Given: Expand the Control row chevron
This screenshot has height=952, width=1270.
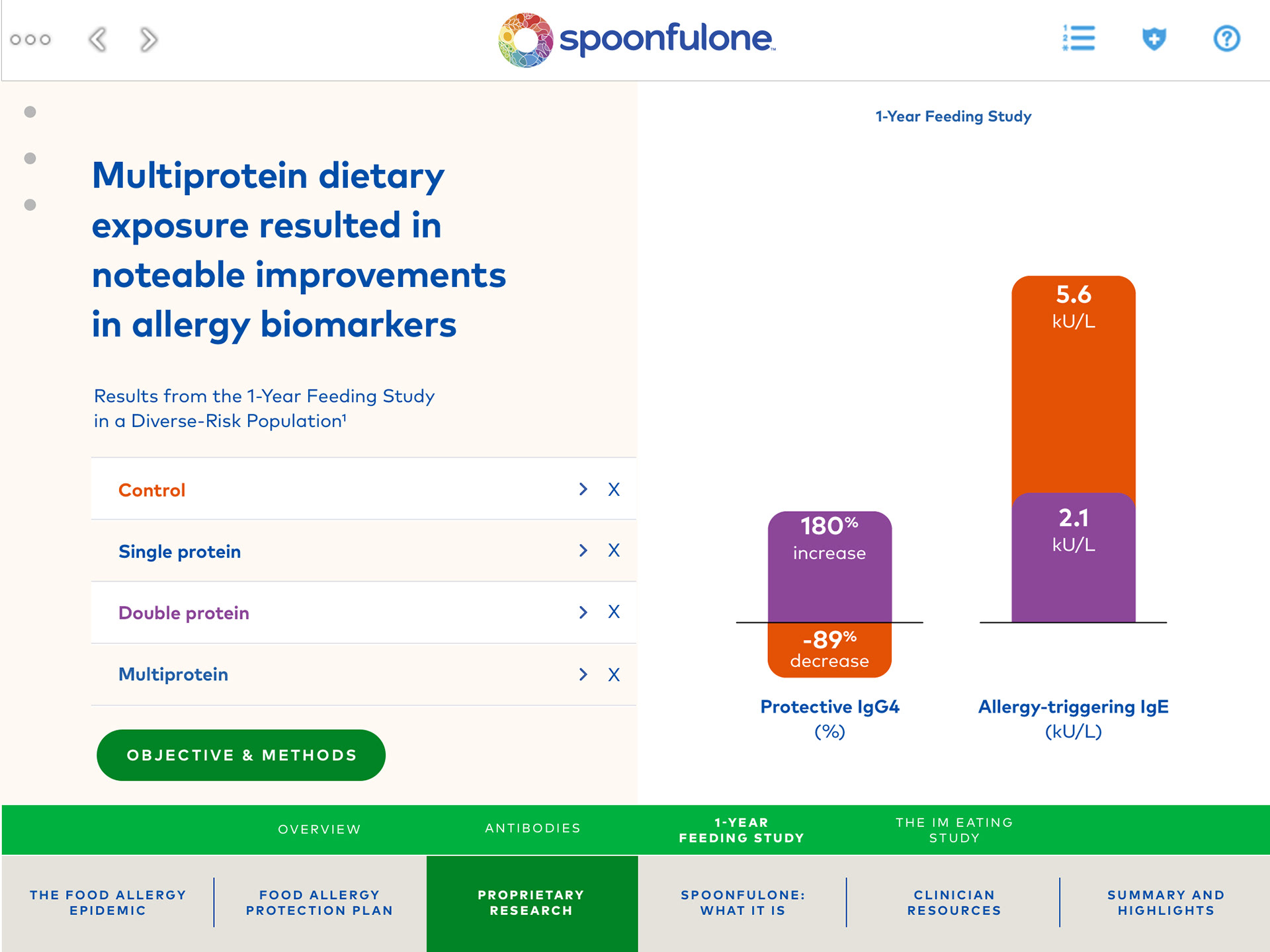Looking at the screenshot, I should point(583,489).
